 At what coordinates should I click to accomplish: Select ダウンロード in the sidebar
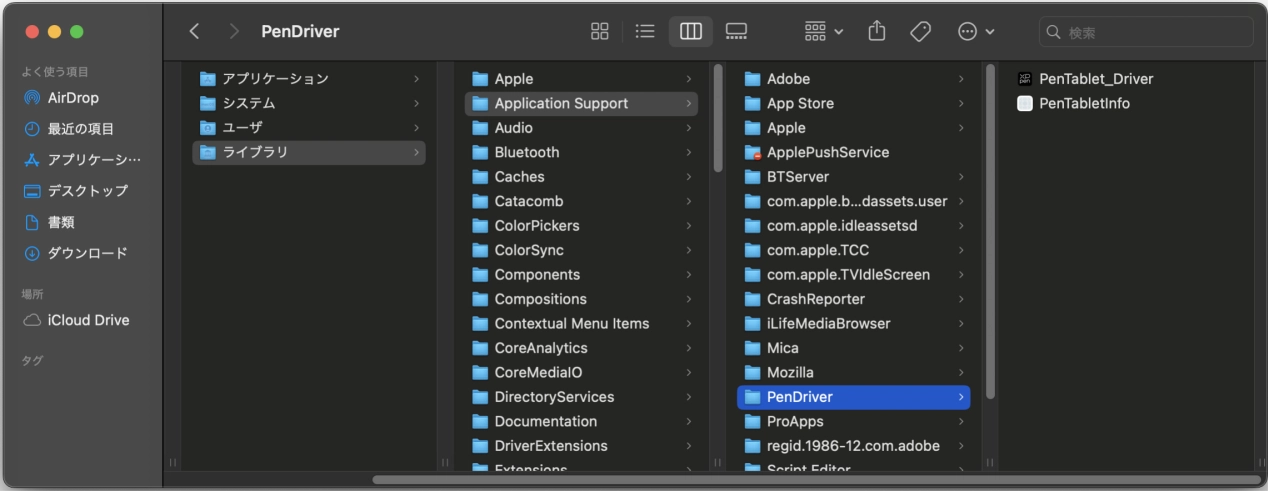[x=87, y=253]
